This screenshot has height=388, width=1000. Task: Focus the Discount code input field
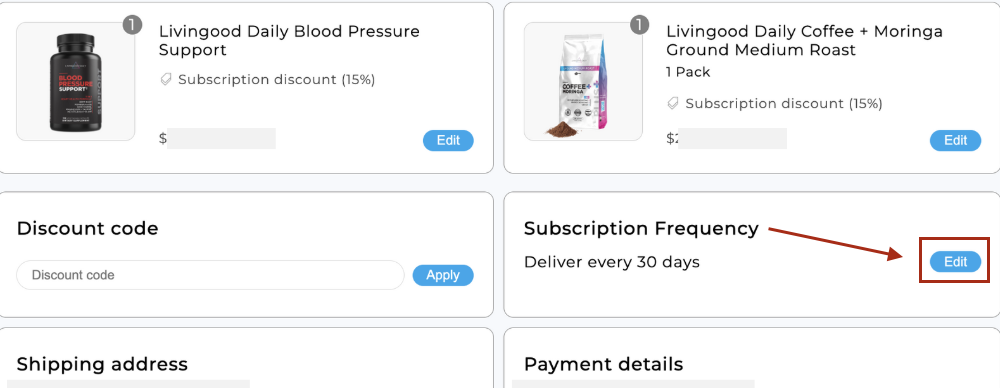click(x=210, y=275)
